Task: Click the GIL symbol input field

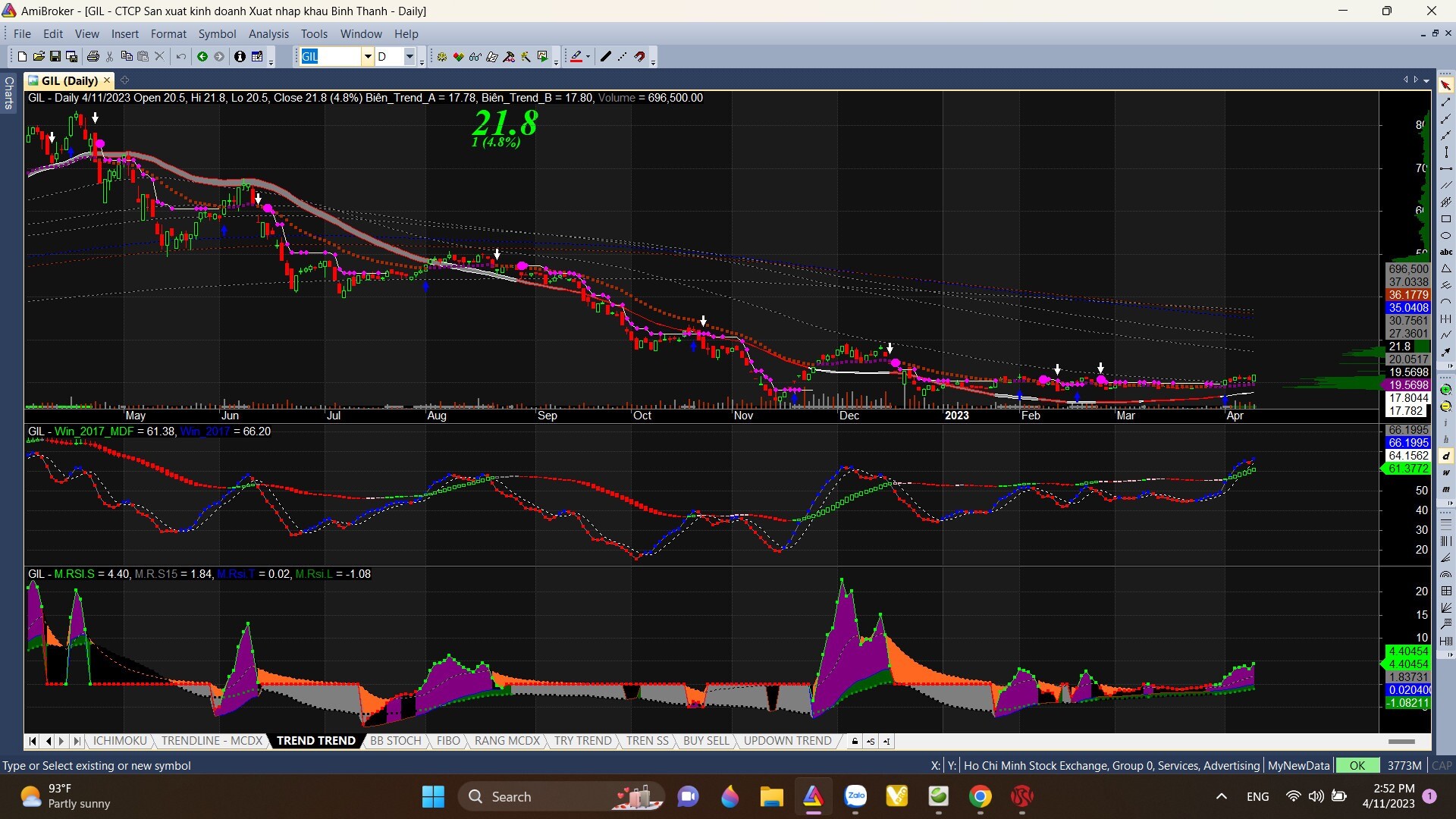Action: pos(331,56)
